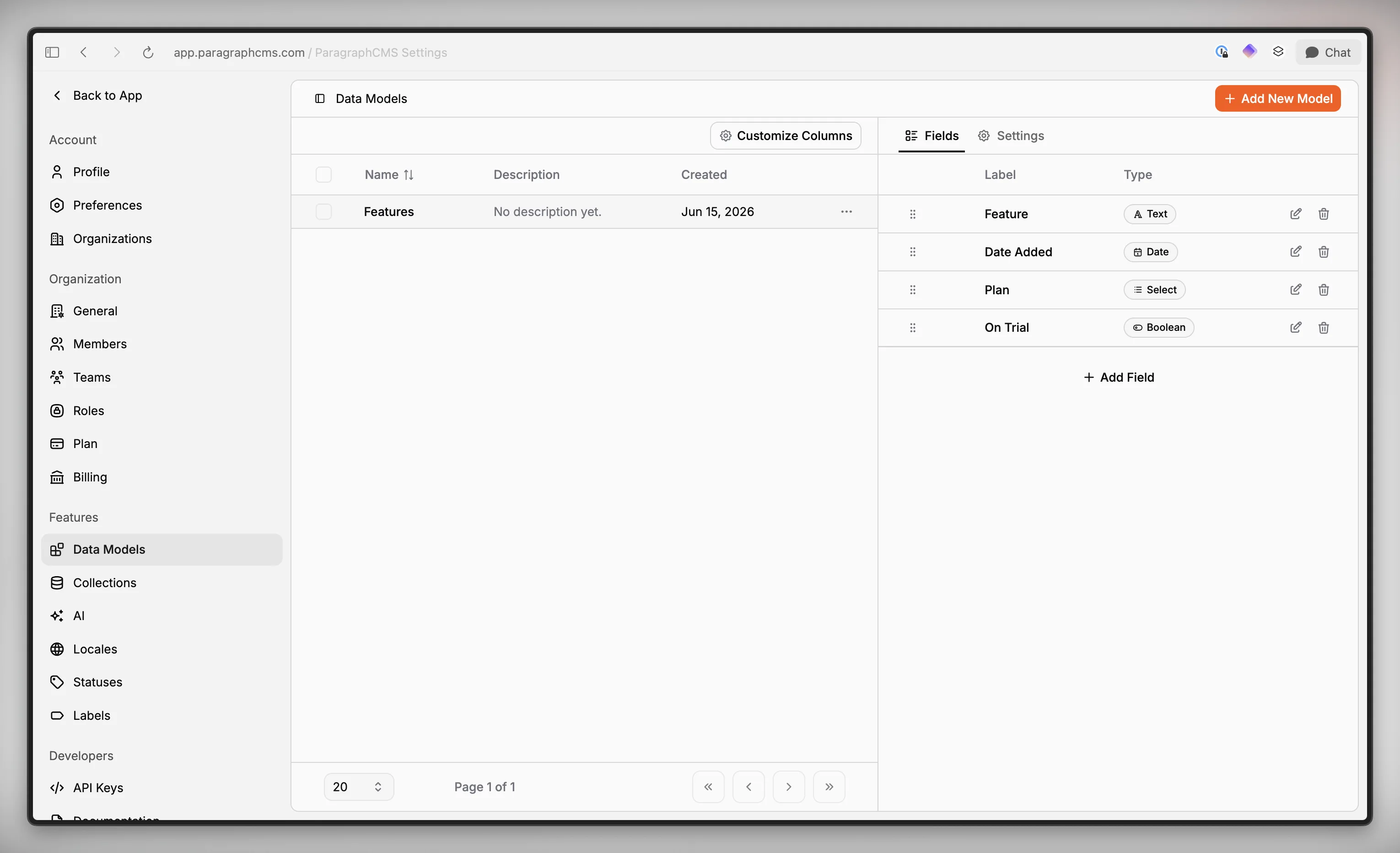The height and width of the screenshot is (853, 1400).
Task: Delete the Plan field
Action: (1323, 290)
